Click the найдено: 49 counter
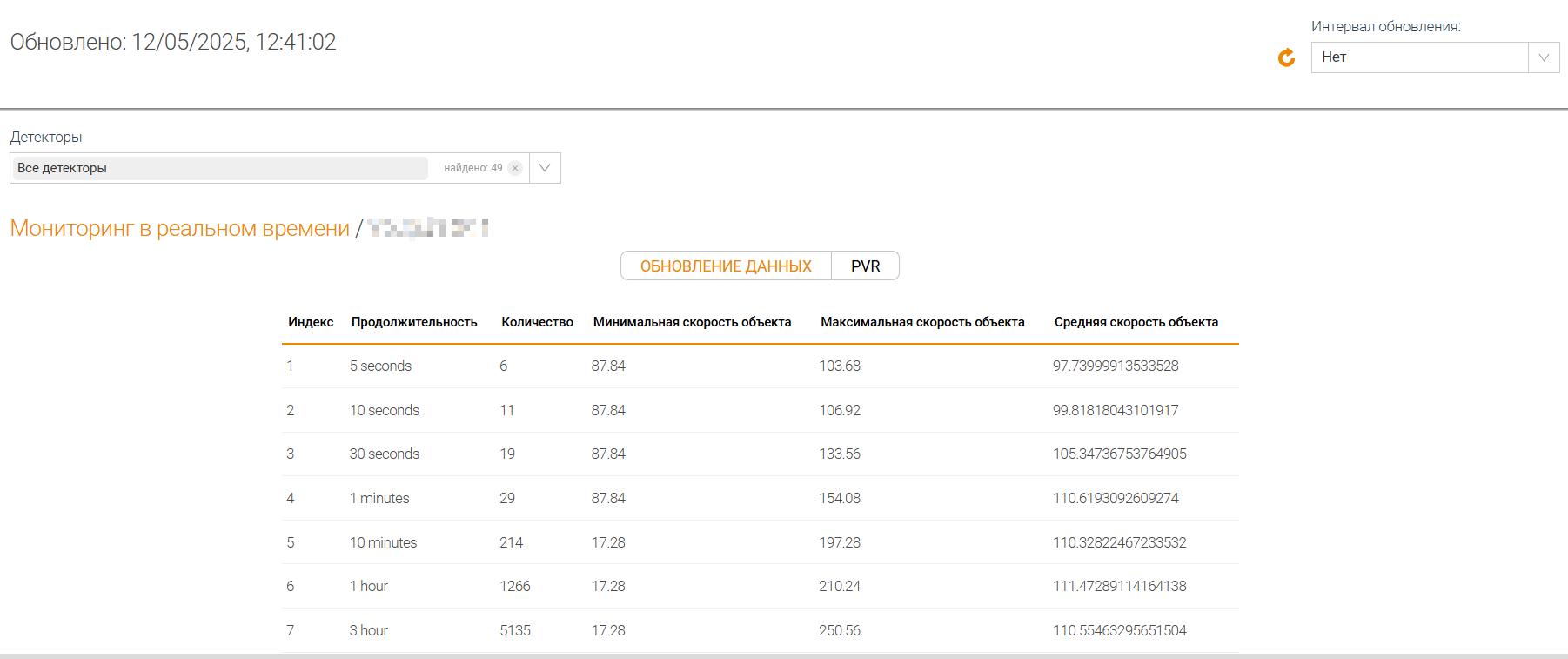This screenshot has width=1568, height=659. point(473,168)
